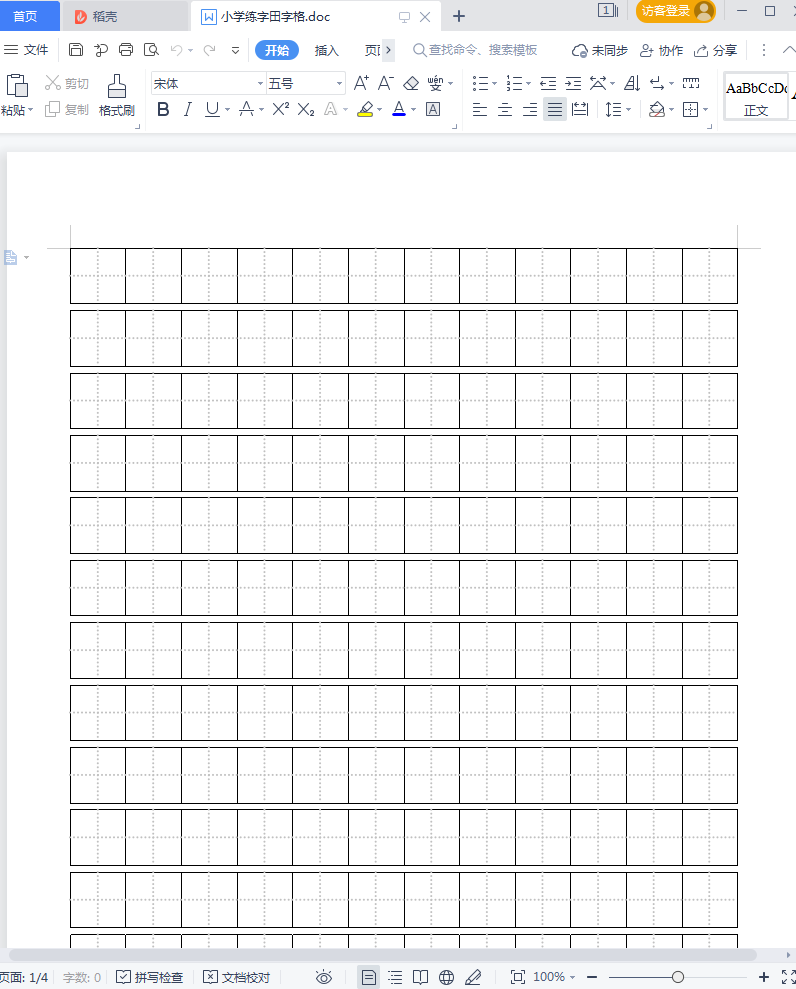
Task: Click the Share (分享) button
Action: pos(716,50)
